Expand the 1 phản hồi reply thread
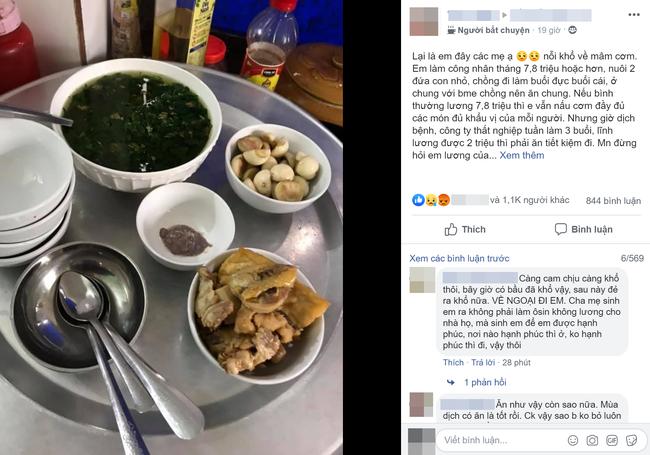 (x=485, y=382)
